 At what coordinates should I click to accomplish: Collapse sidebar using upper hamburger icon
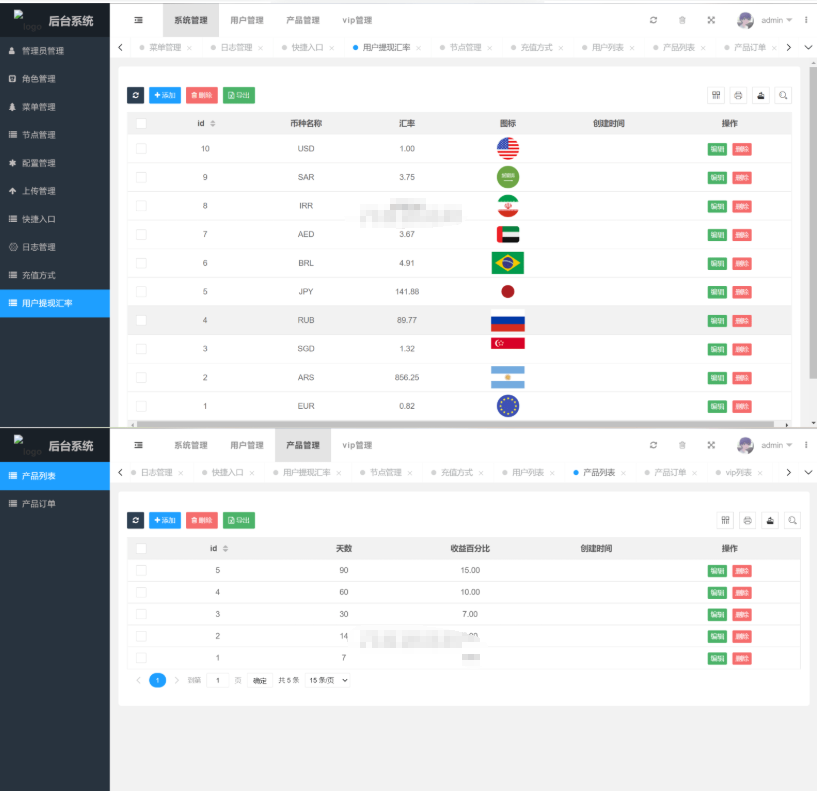tap(138, 20)
